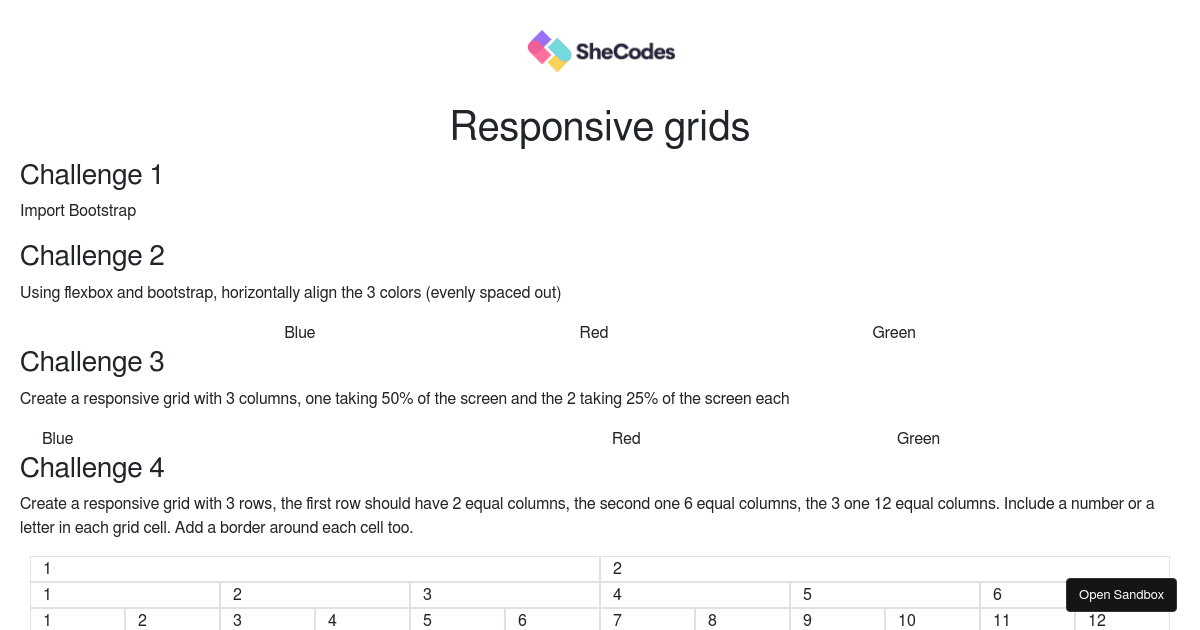This screenshot has height=630, width=1200.
Task: Click the Green label in Challenge 3
Action: 917,438
